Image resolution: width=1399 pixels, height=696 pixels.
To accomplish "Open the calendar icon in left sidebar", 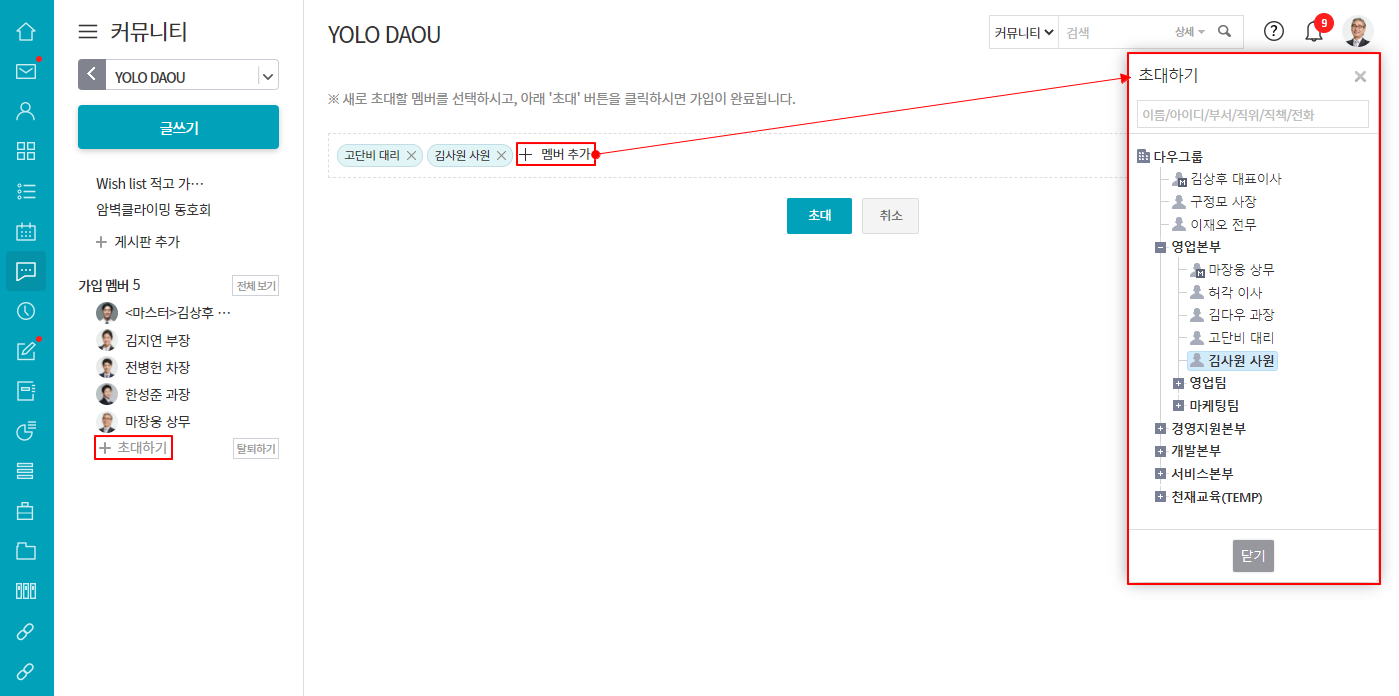I will pos(26,231).
